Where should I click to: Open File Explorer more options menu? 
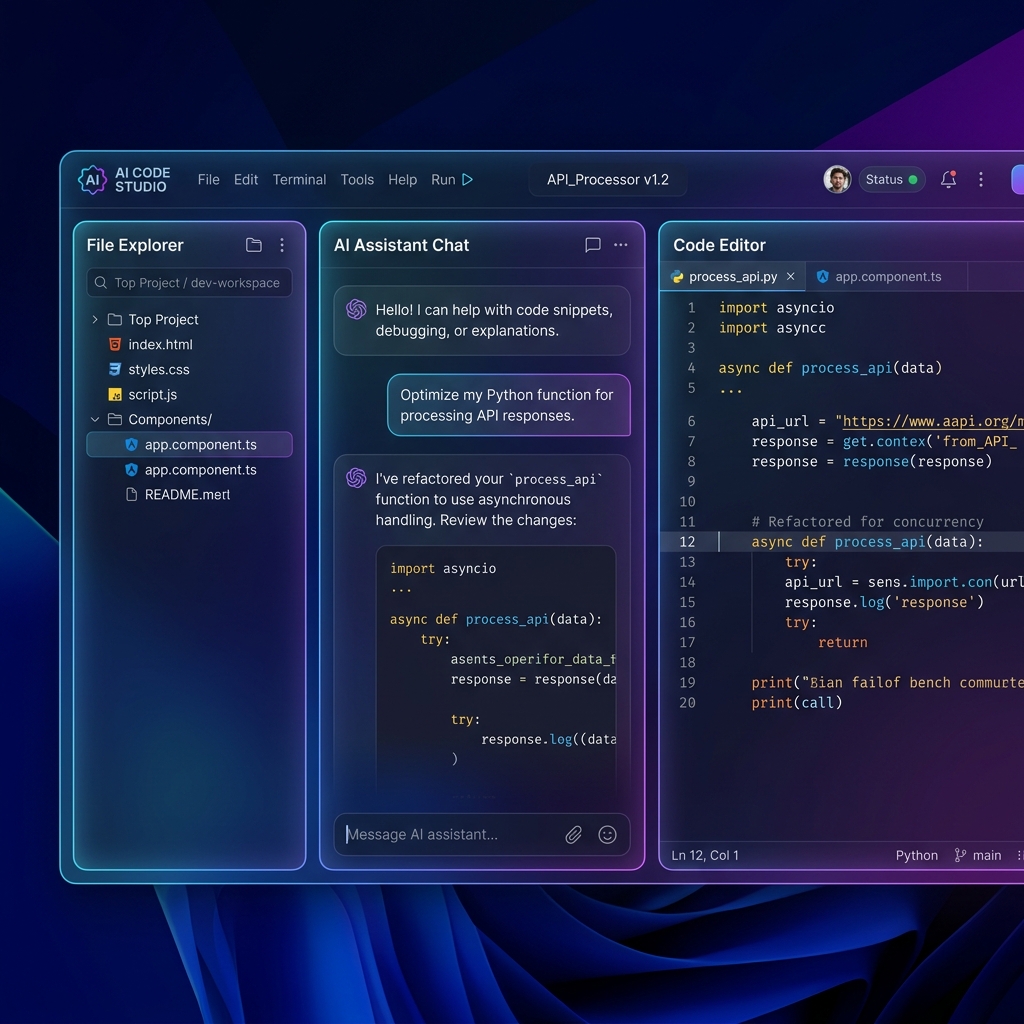click(282, 245)
